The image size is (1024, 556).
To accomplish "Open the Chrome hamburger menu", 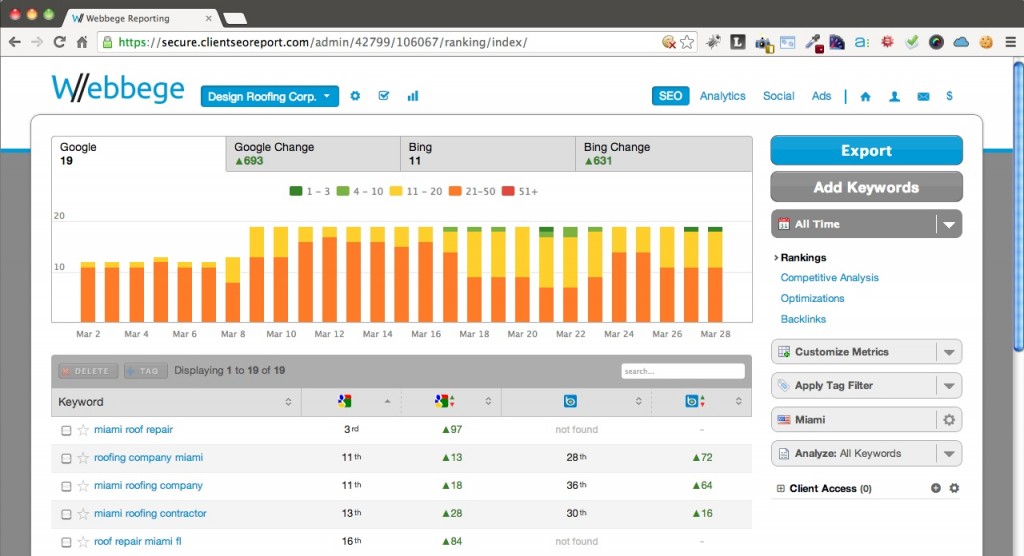I will point(1010,42).
